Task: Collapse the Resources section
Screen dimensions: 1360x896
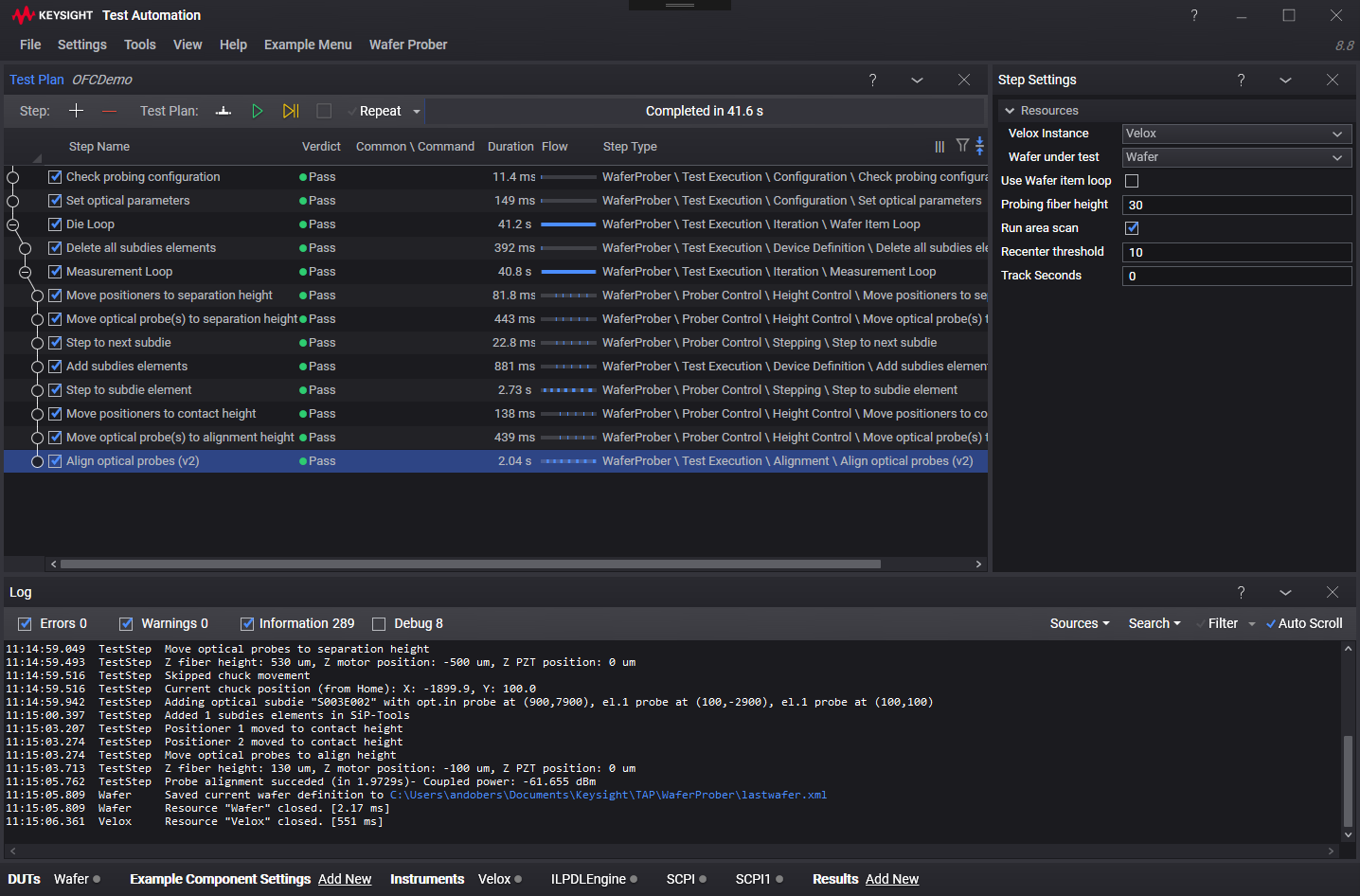Action: point(1010,111)
